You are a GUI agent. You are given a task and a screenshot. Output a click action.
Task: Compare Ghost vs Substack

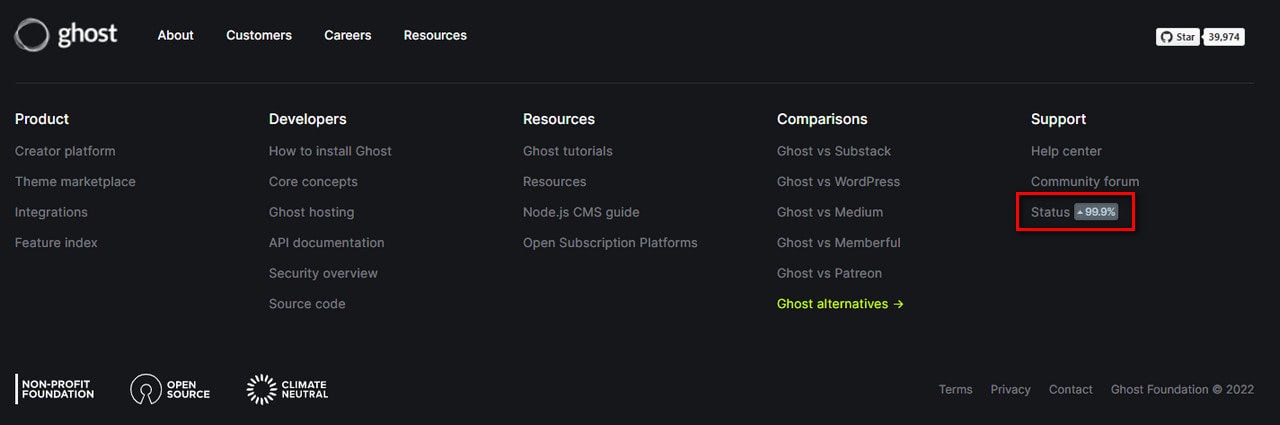pos(834,151)
